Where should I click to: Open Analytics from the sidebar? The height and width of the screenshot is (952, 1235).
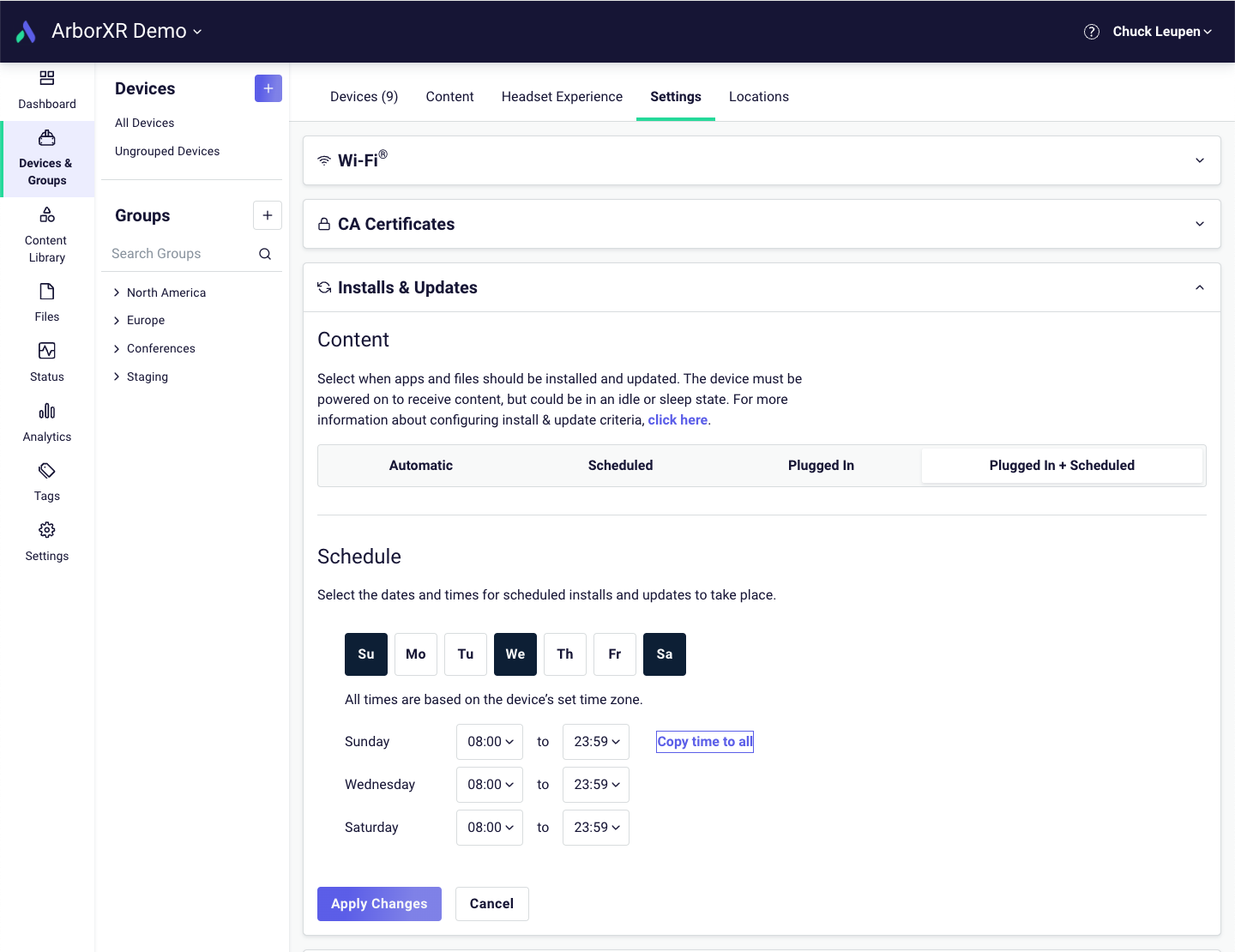point(47,412)
